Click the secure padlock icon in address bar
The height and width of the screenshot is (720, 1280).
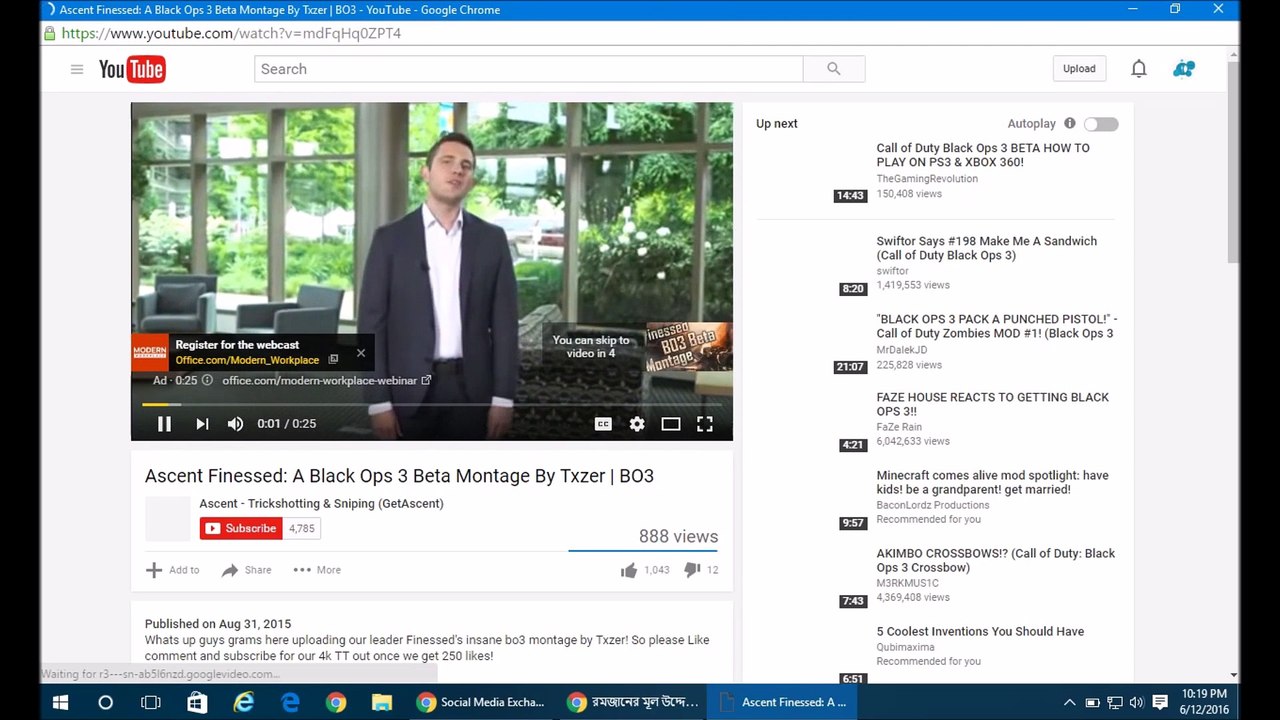(x=49, y=33)
